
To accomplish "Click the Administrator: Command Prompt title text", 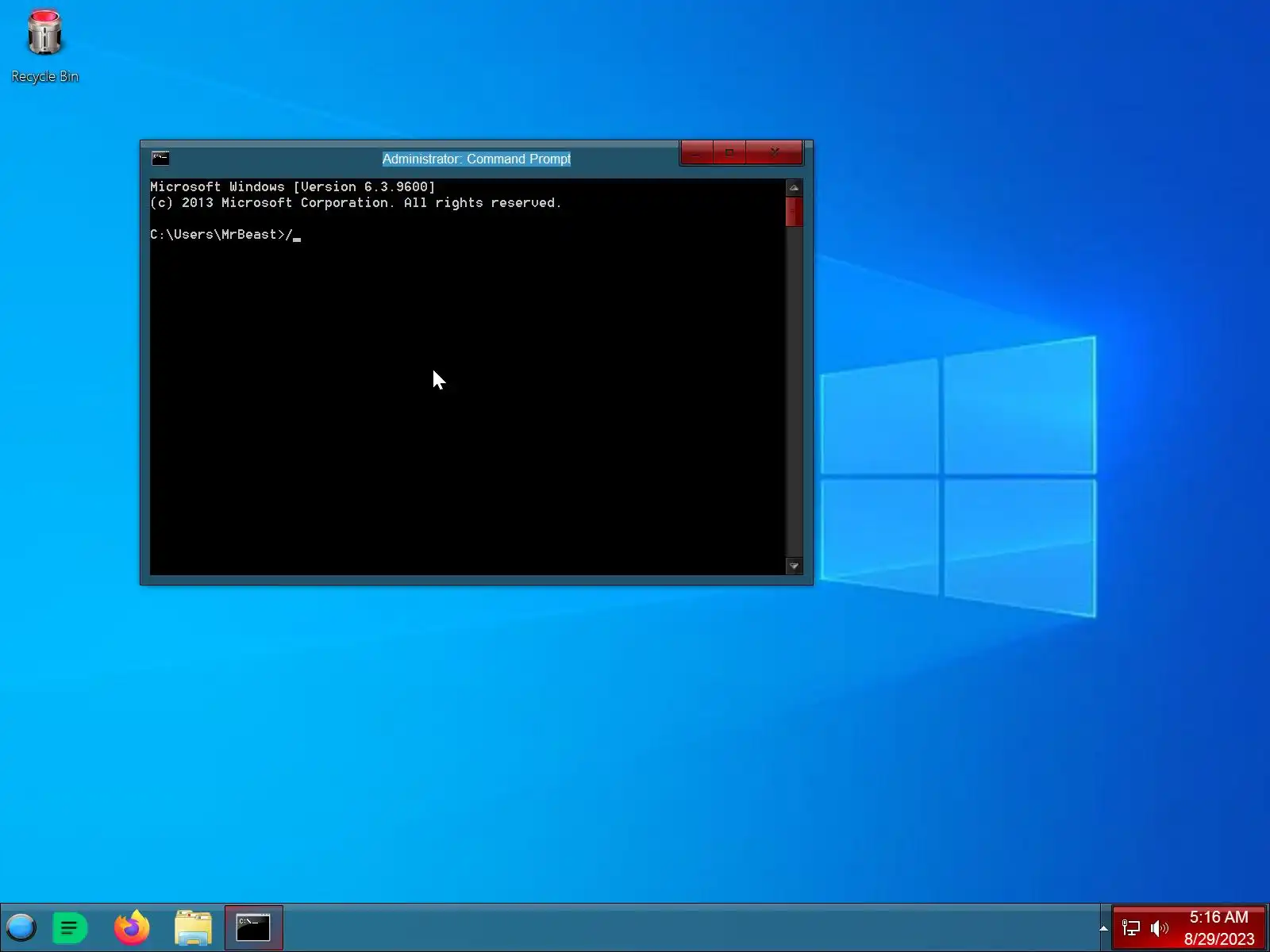I will 476,159.
